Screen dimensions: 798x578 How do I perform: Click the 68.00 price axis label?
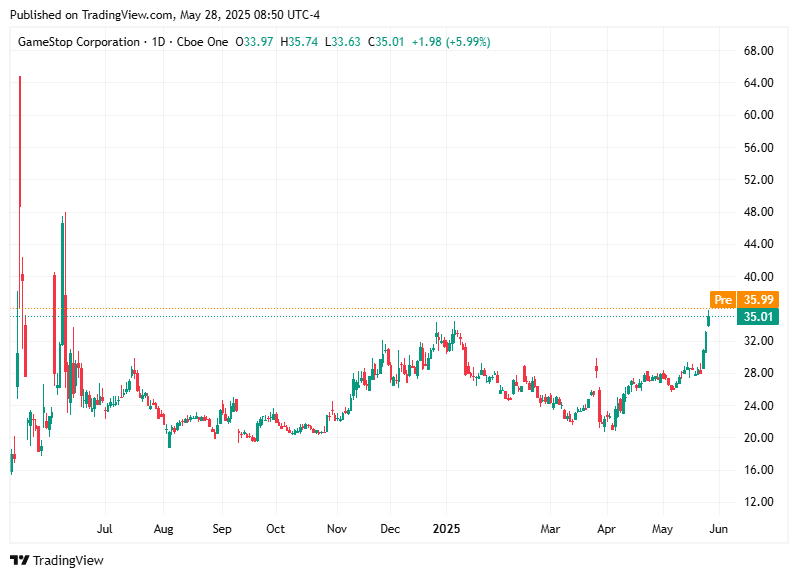tap(758, 51)
